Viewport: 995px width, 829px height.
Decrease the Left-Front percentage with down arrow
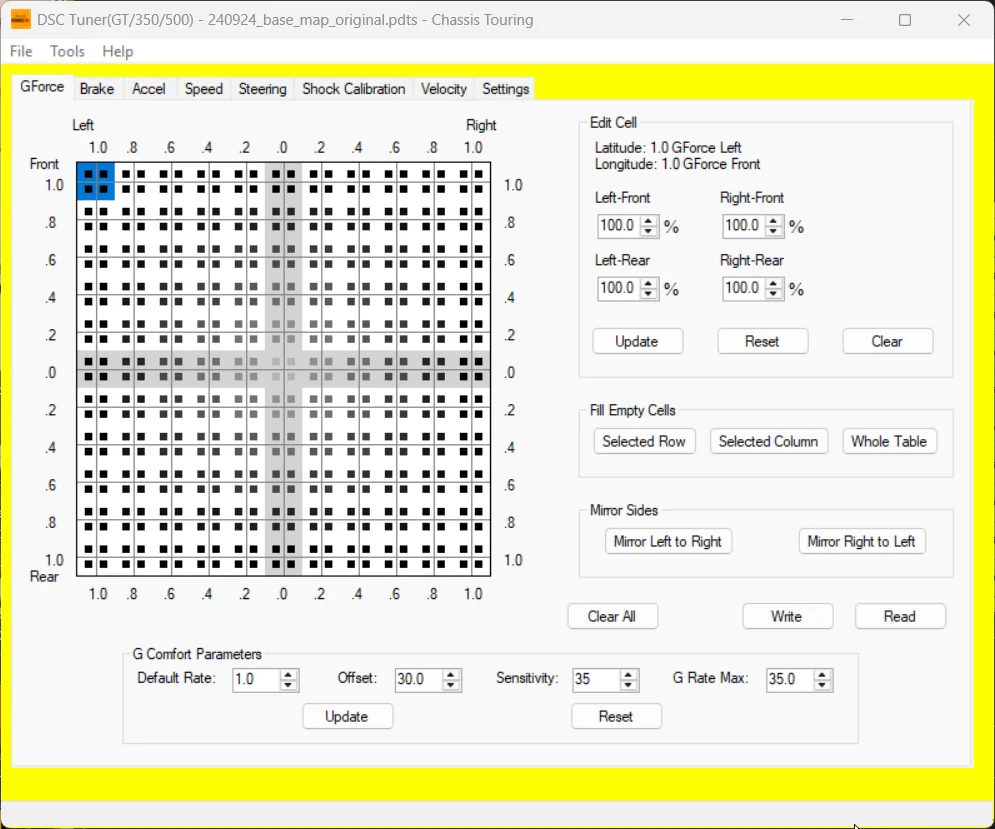[649, 231]
